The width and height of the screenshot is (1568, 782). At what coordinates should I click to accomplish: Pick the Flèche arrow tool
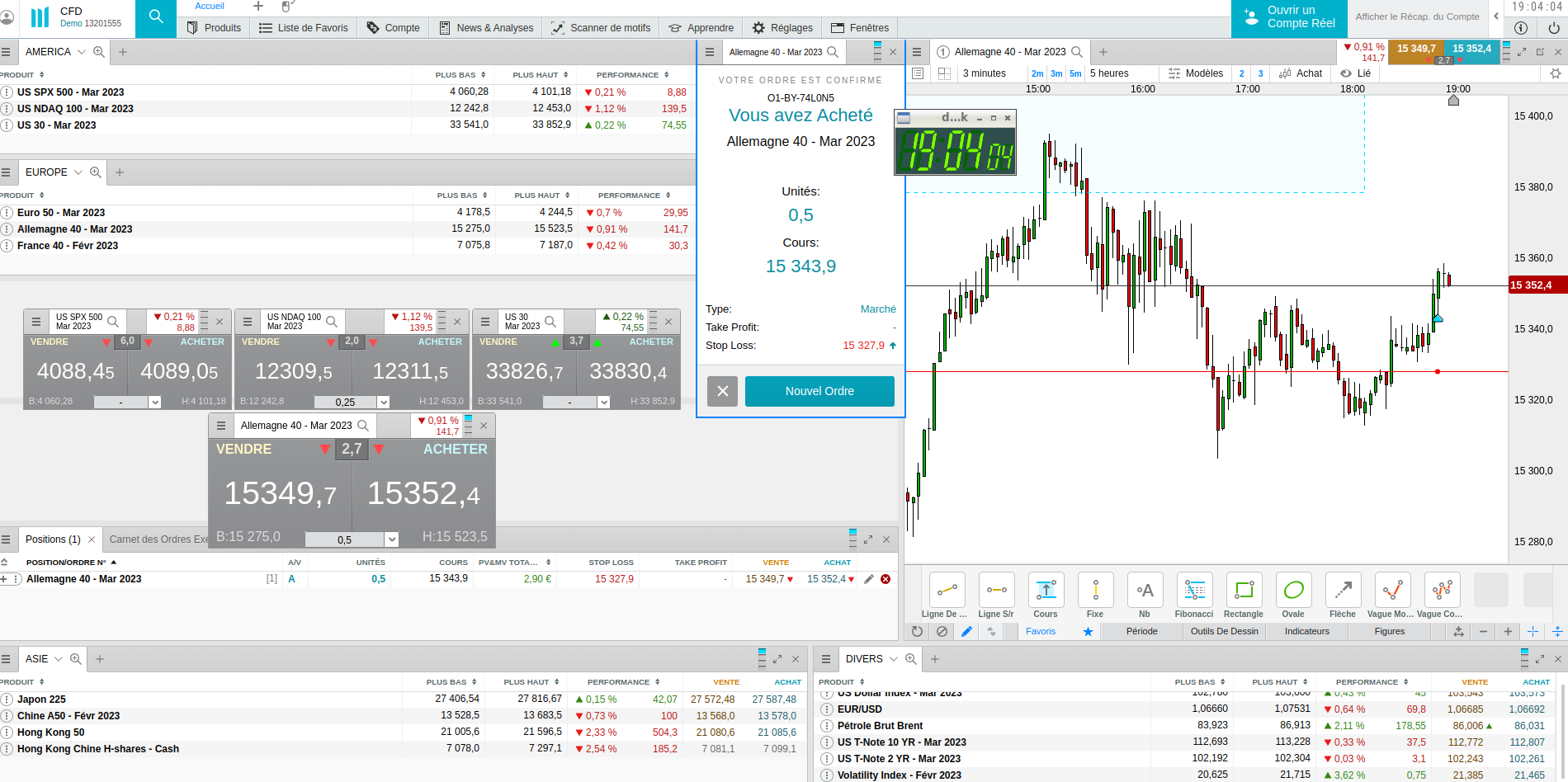(1343, 596)
